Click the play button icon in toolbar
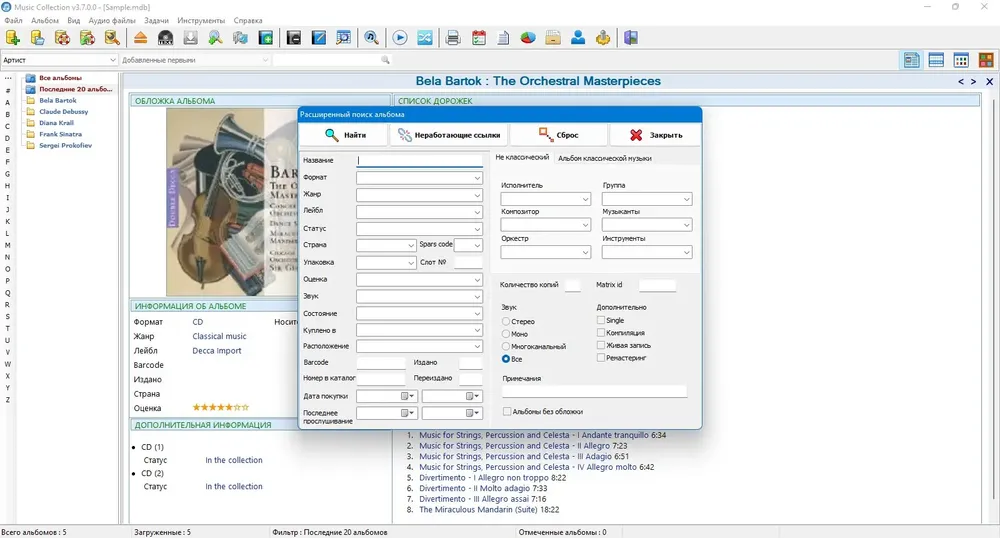Image resolution: width=1000 pixels, height=538 pixels. click(x=400, y=38)
